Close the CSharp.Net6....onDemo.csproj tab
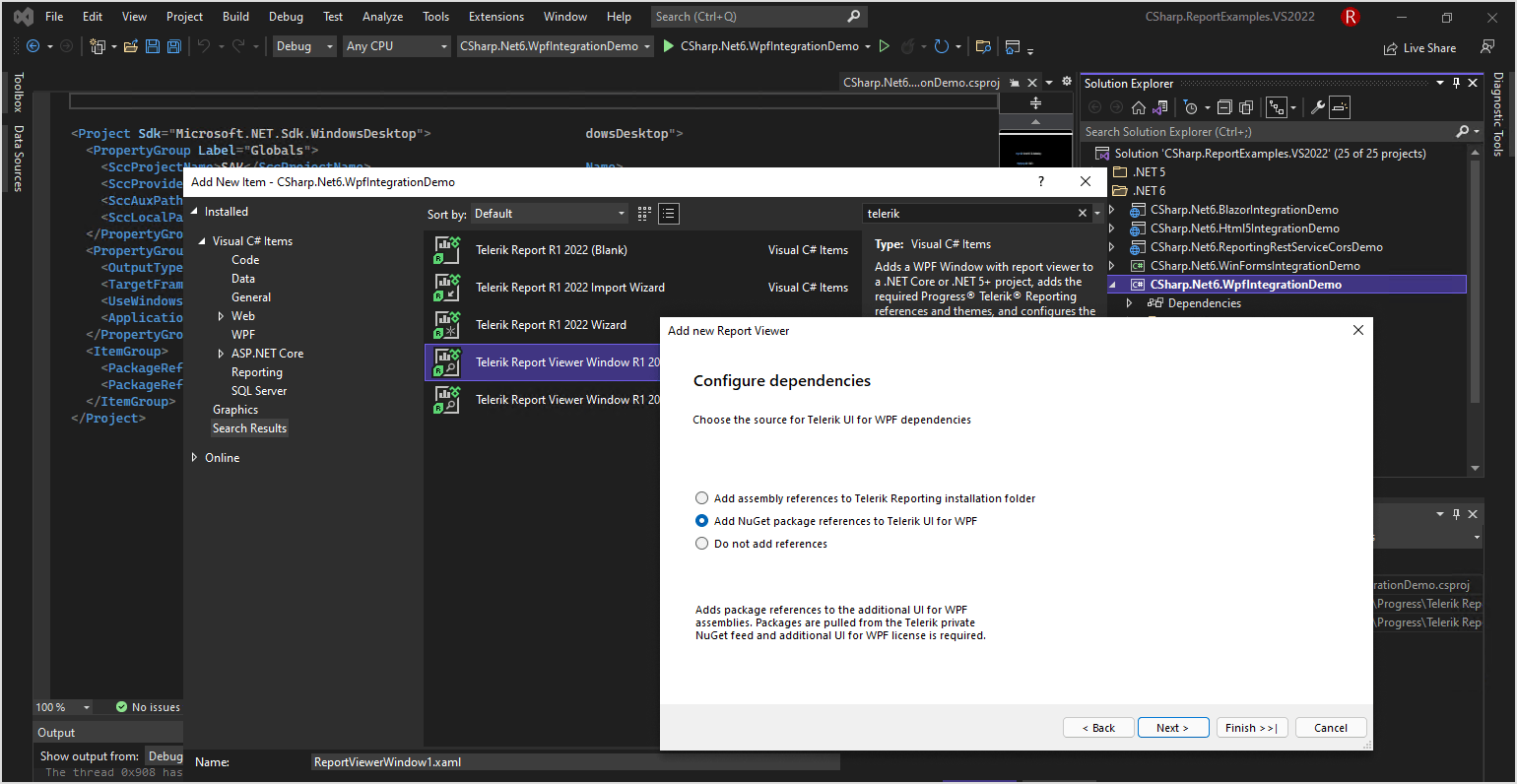The image size is (1517, 784). [1032, 83]
